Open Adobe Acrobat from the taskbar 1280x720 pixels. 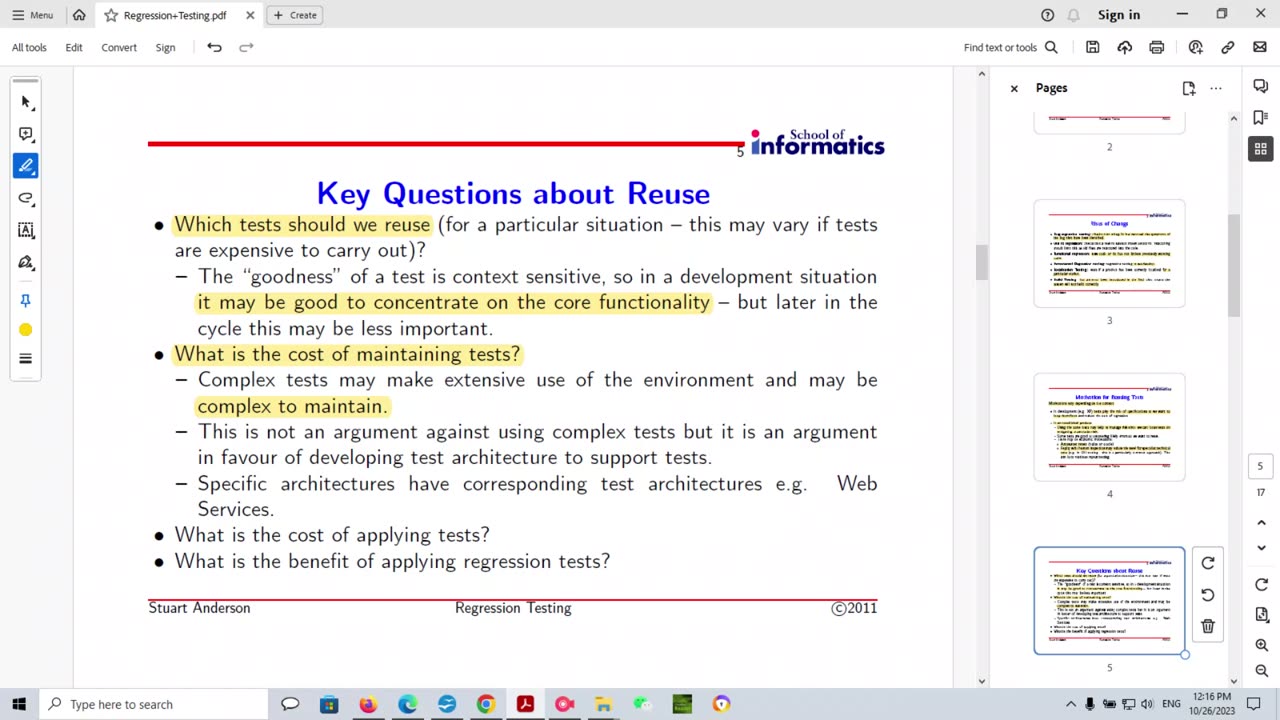(x=525, y=704)
